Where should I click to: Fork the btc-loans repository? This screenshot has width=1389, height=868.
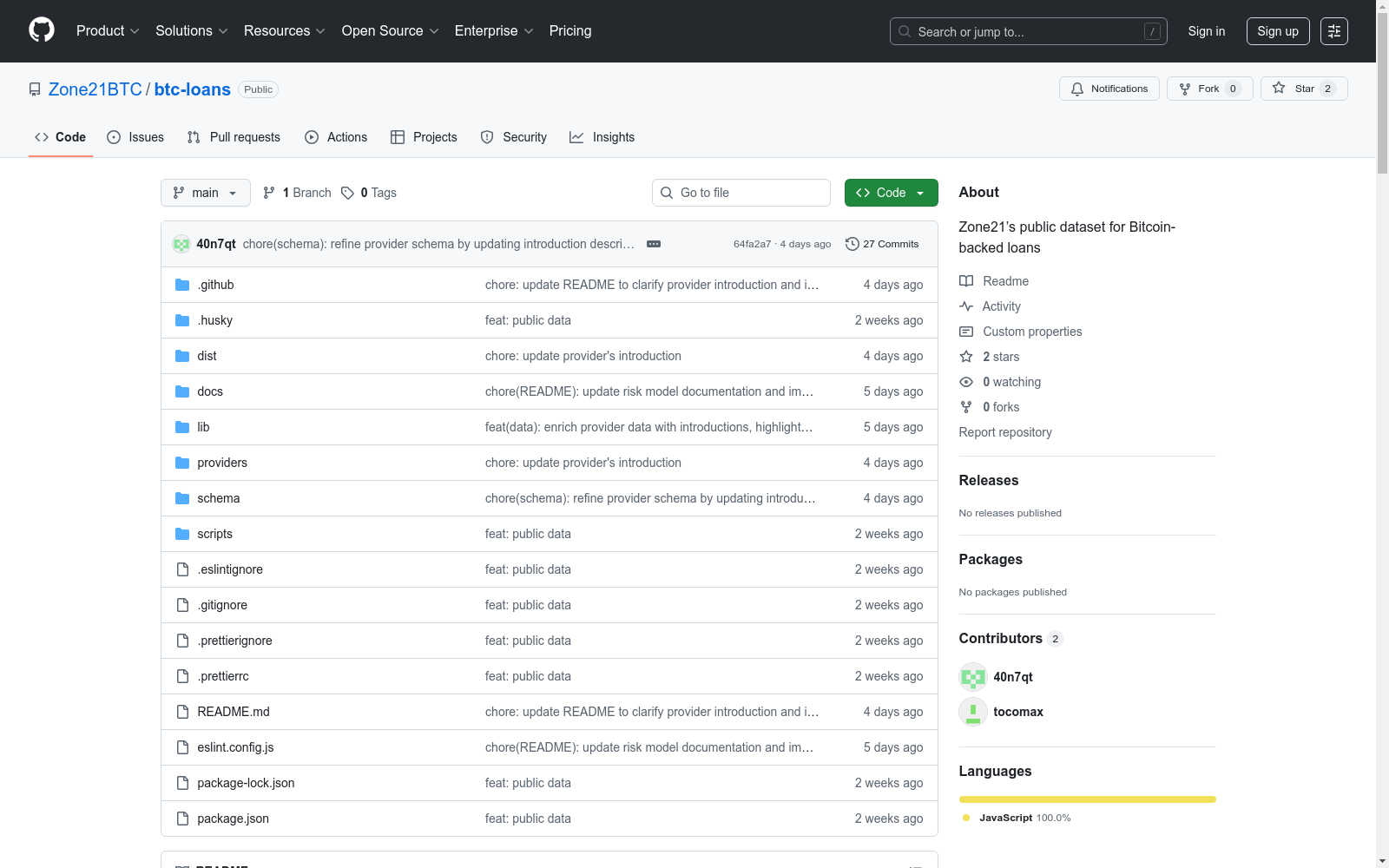tap(1210, 89)
